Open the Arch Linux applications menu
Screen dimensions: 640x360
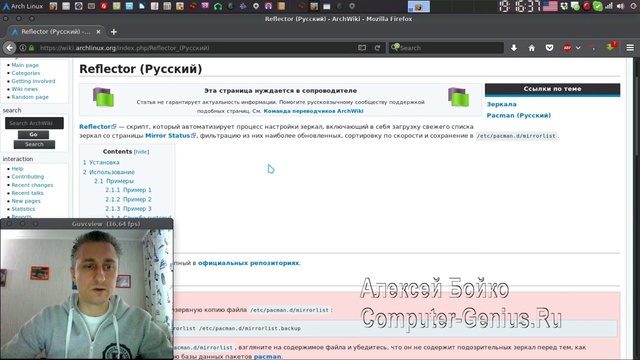pyautogui.click(x=23, y=6)
